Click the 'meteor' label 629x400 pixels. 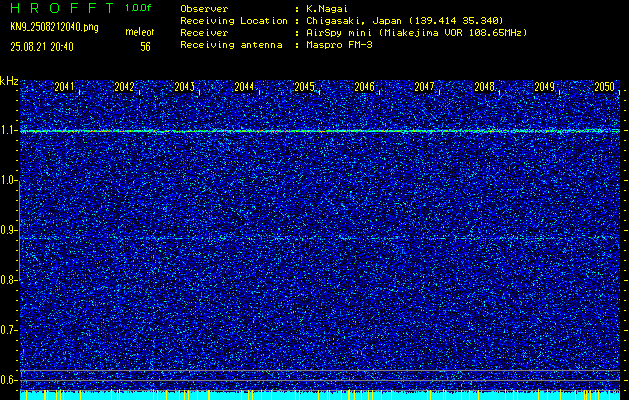(140, 32)
